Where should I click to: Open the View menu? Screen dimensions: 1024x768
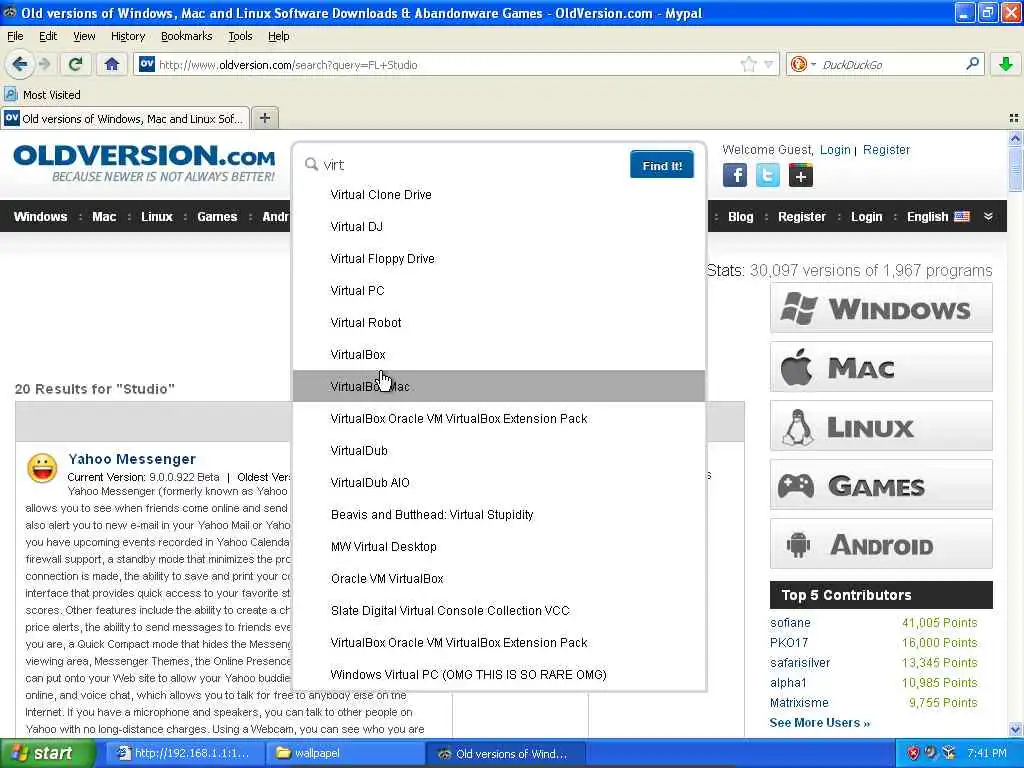(x=84, y=36)
